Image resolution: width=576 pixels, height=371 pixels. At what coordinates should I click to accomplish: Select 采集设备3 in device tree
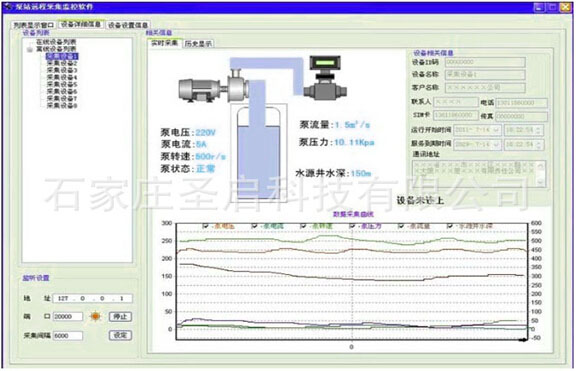pos(62,70)
